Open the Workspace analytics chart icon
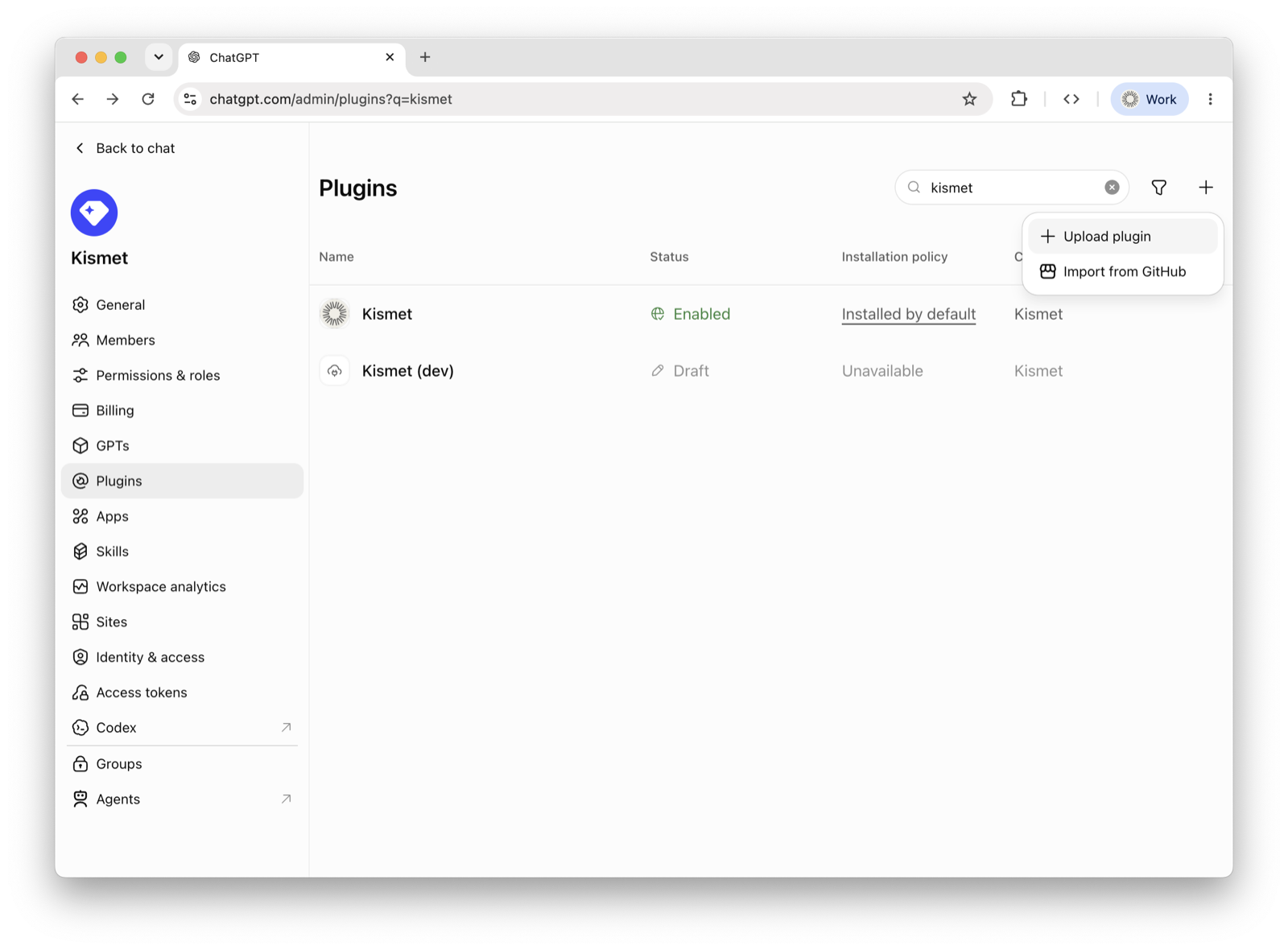1288x950 pixels. [80, 587]
